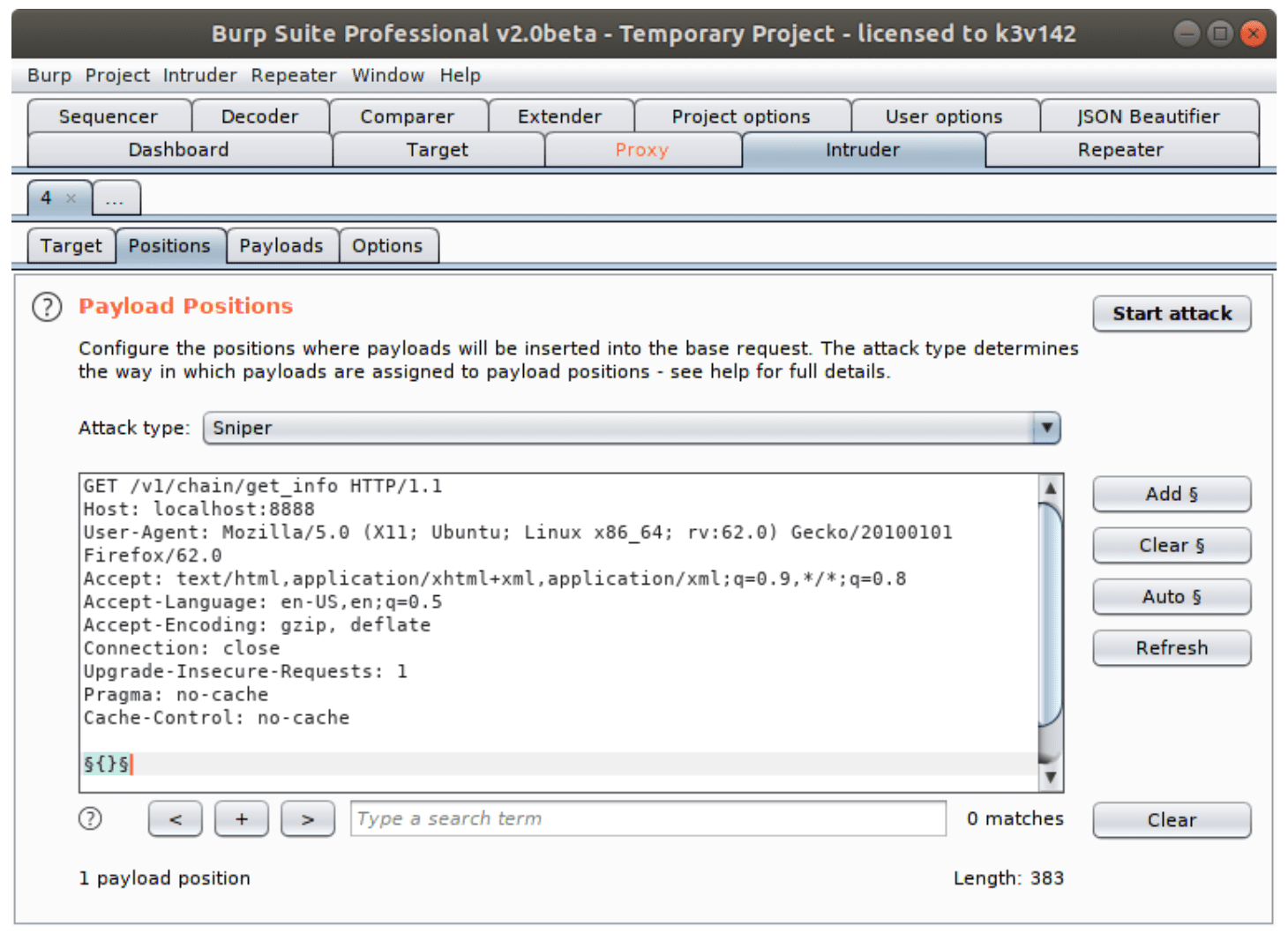1288x933 pixels.
Task: Open the Intruder Options sub-tab
Action: pos(387,246)
